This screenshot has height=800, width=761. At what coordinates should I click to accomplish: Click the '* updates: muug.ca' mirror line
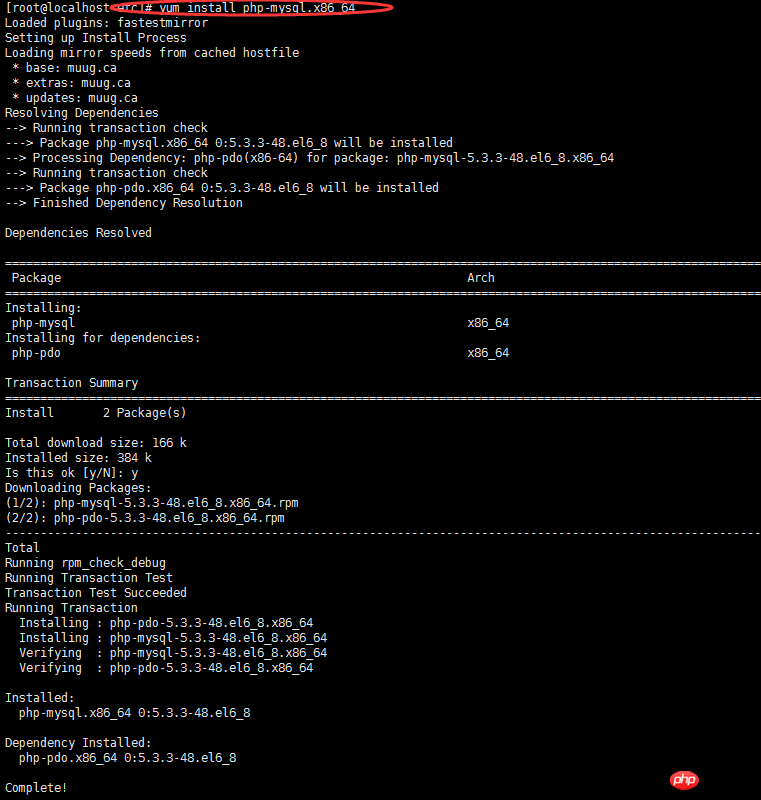(x=75, y=98)
